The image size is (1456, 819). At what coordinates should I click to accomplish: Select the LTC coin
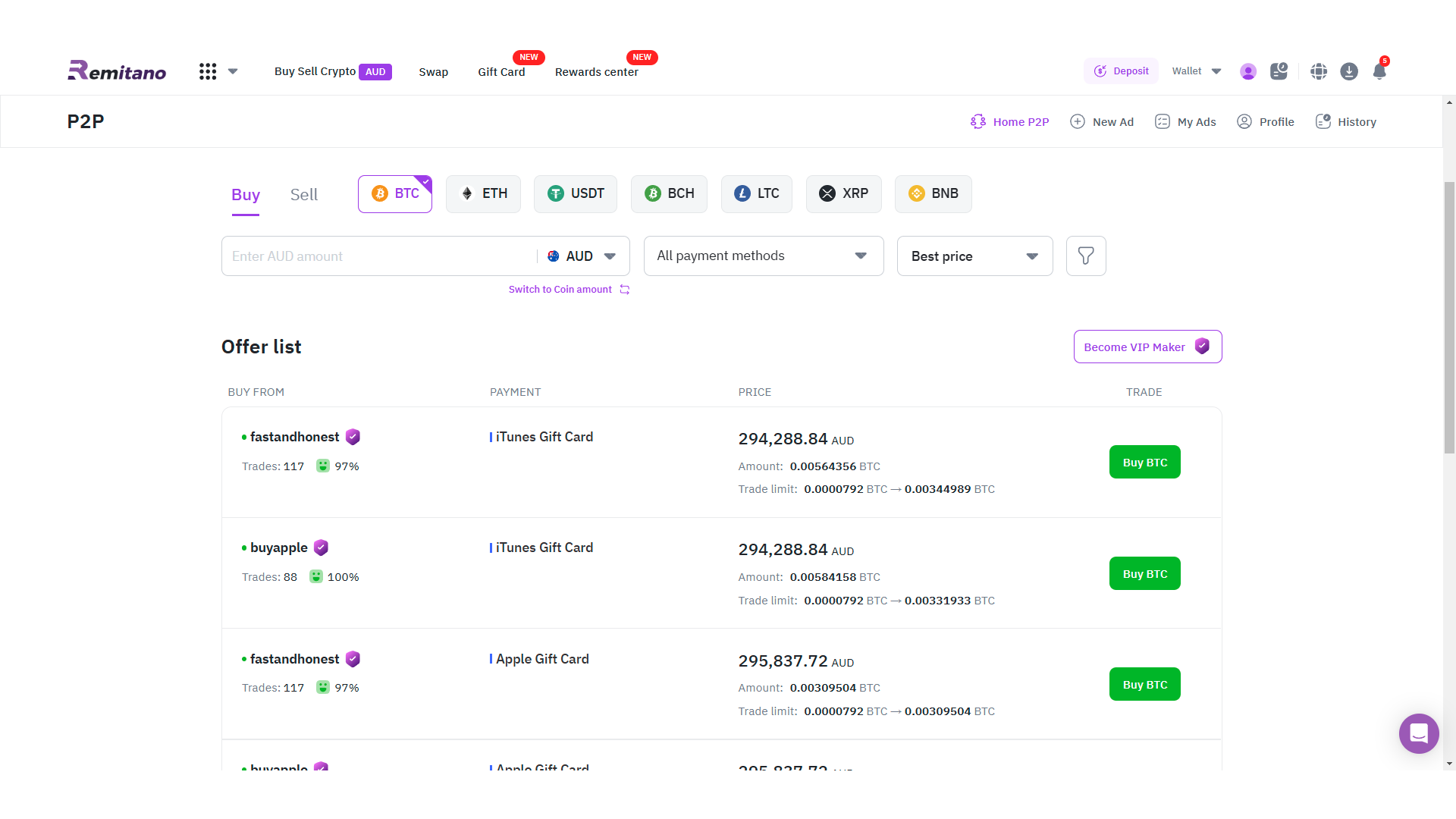[x=757, y=194]
